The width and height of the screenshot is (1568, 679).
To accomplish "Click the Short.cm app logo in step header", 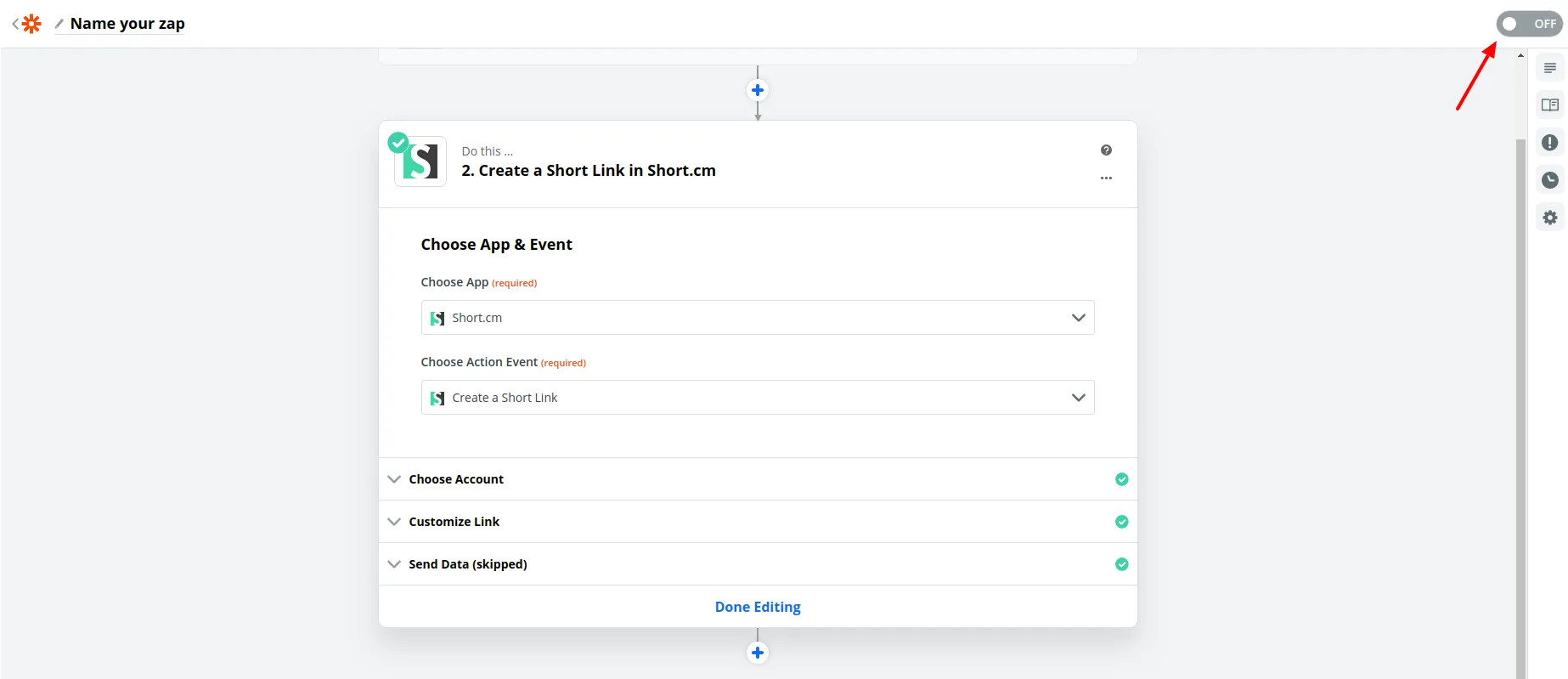I will (420, 161).
